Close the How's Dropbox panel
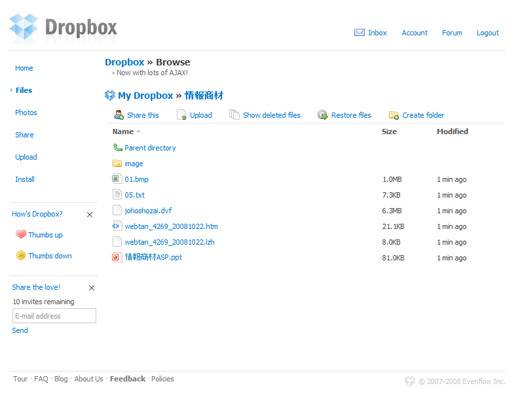520x403 pixels. (89, 215)
